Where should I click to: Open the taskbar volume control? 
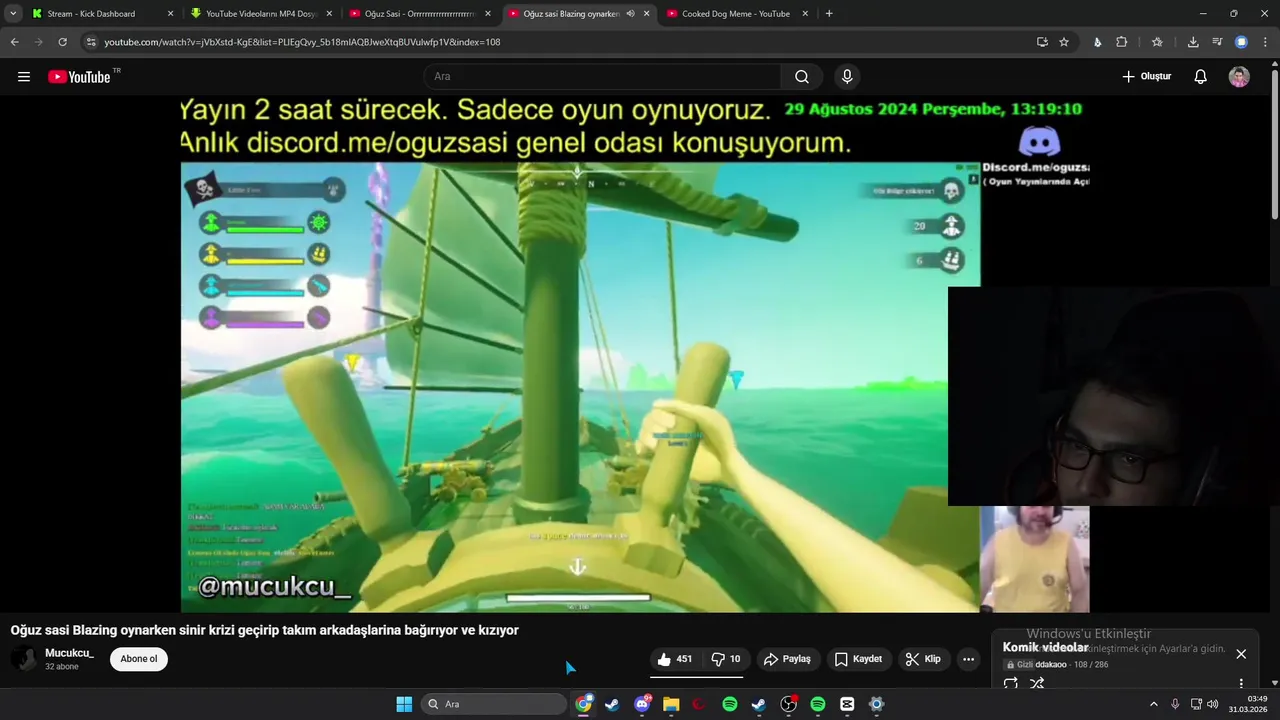(1213, 704)
